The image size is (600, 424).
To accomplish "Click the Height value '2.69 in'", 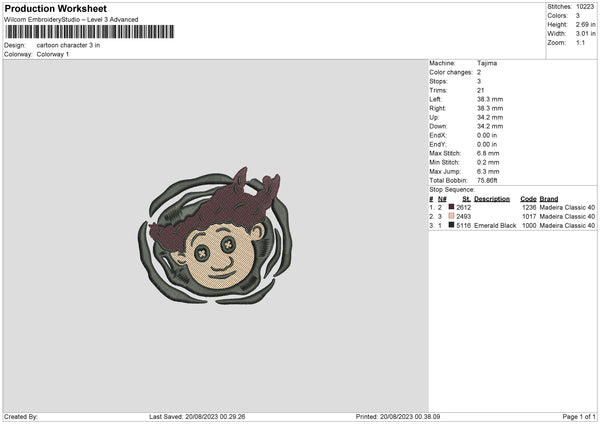I will (585, 24).
